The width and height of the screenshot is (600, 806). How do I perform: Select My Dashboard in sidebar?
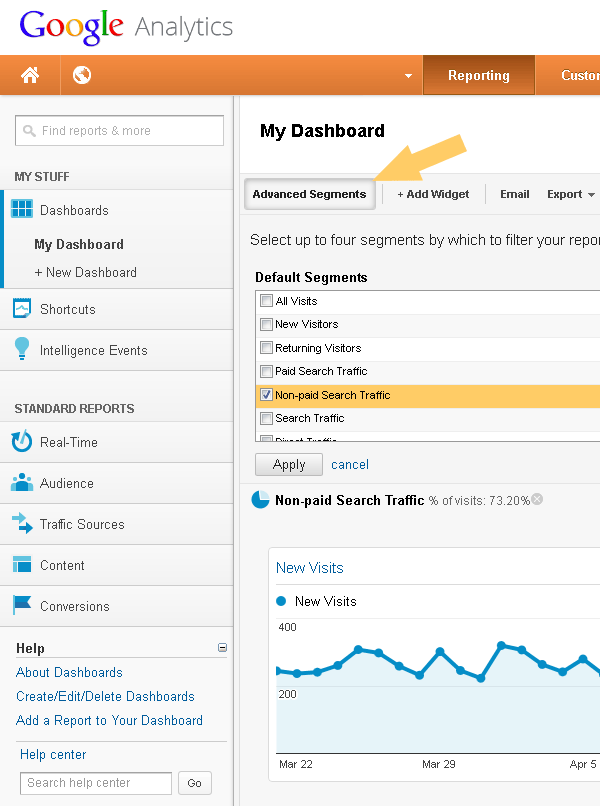79,244
